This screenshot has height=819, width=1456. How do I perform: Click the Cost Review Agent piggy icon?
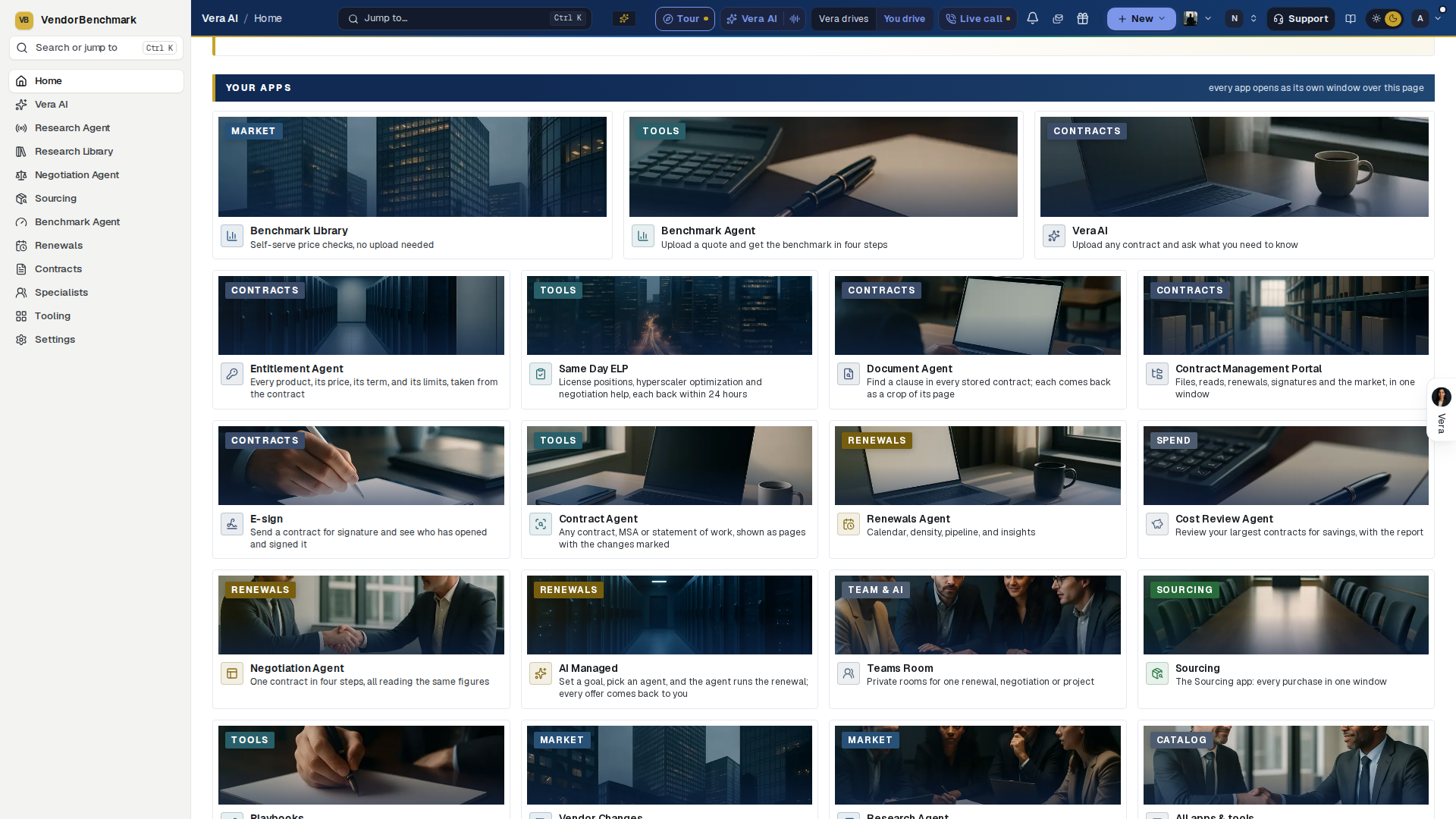[x=1157, y=524]
